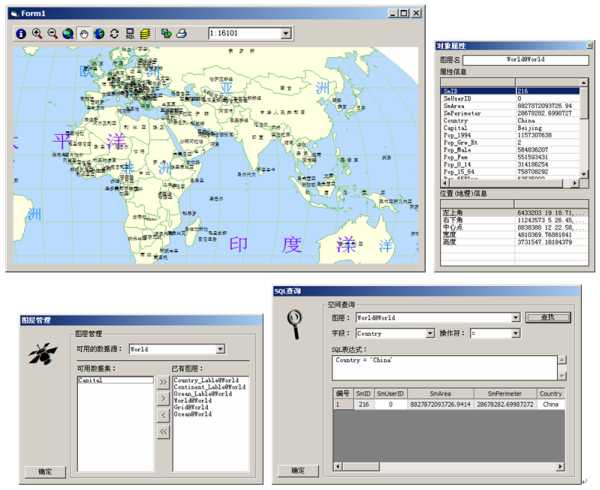This screenshot has width=600, height=490.
Task: Activate the zoom in magnifier tool
Action: coord(37,34)
